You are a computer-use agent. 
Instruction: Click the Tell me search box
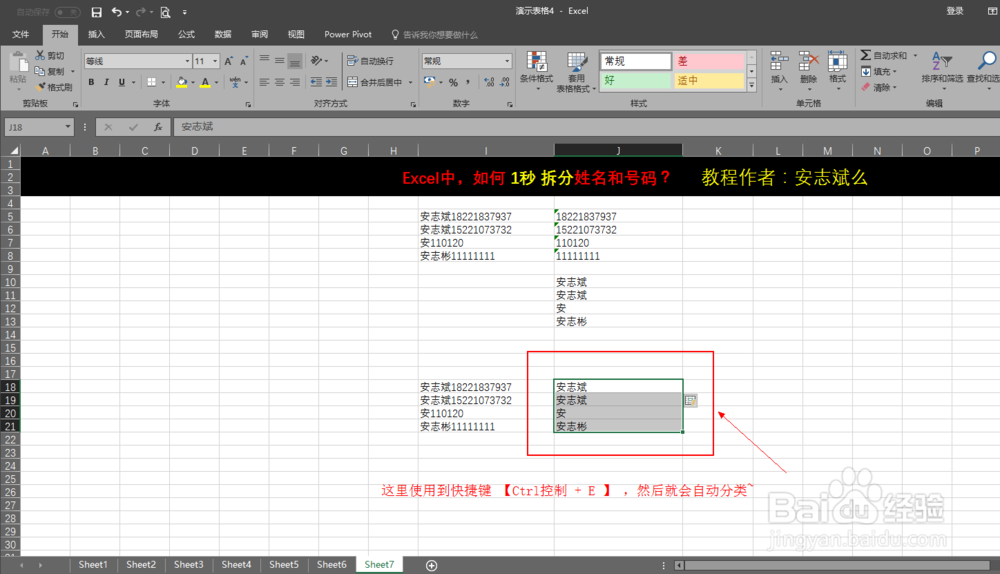(x=434, y=34)
